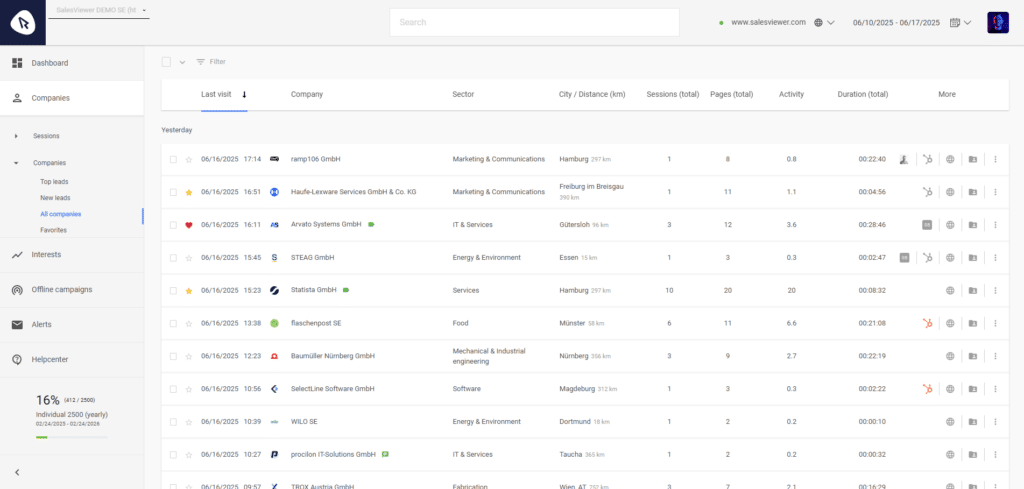Click the Search input field
This screenshot has height=489, width=1024.
coord(534,22)
